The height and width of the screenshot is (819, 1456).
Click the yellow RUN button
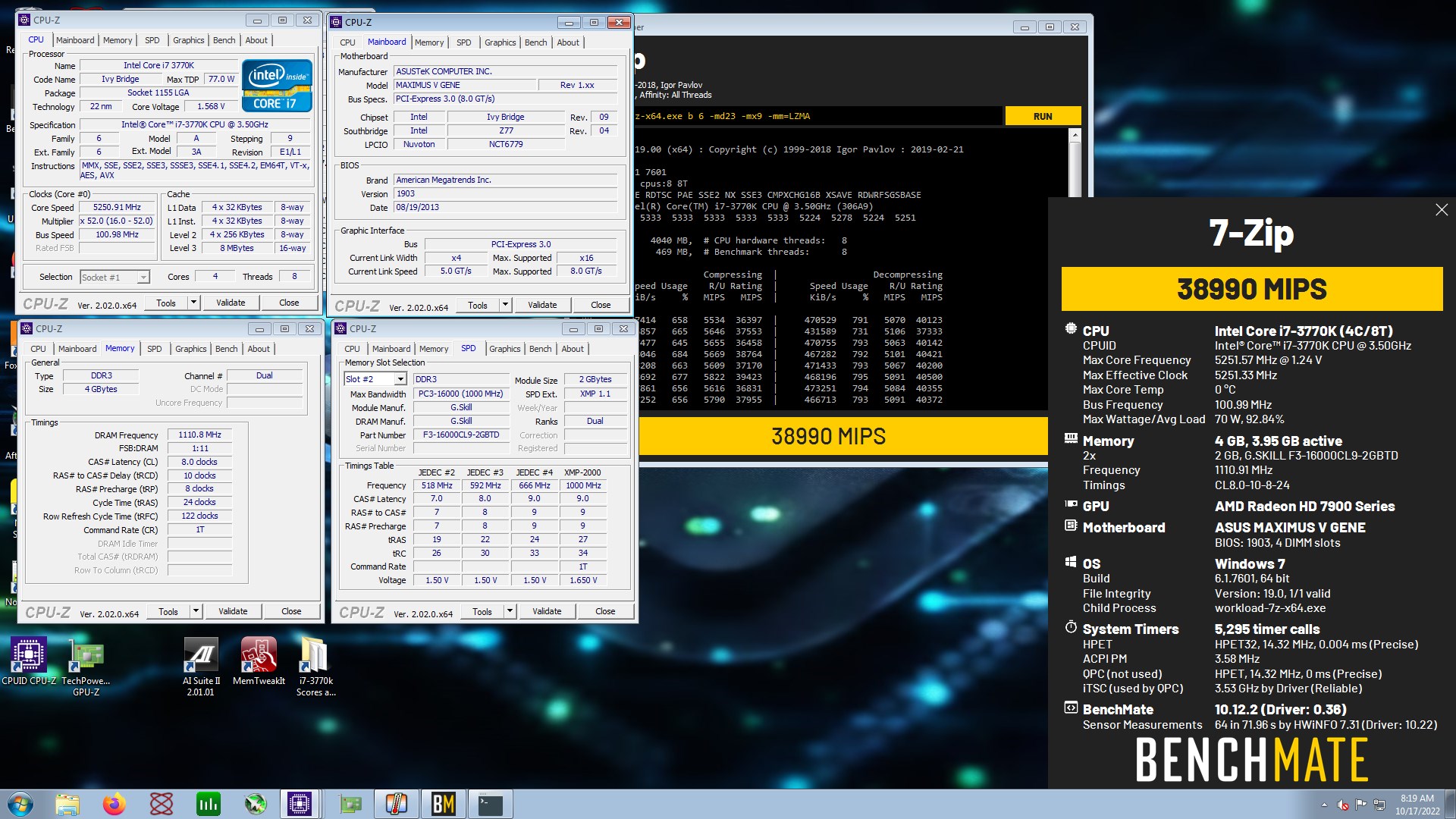pyautogui.click(x=1043, y=116)
